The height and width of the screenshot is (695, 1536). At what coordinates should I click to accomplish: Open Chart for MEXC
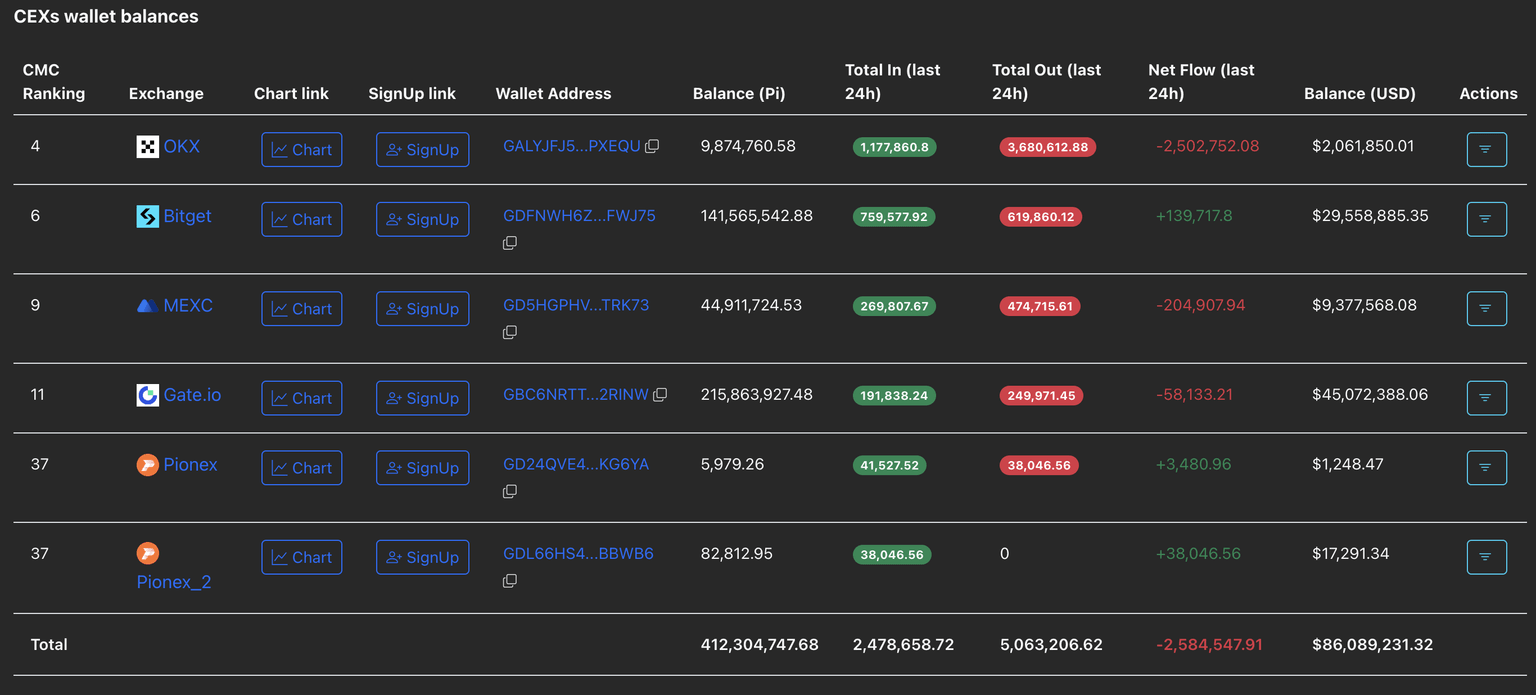click(x=301, y=309)
